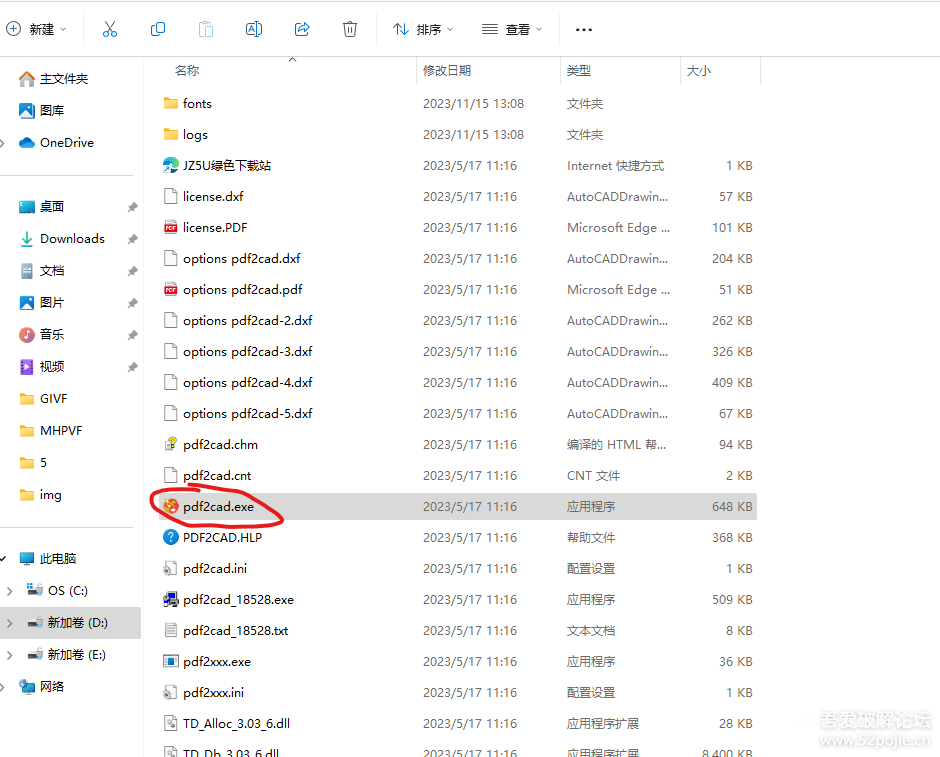Click the Cut scissors icon in toolbar

[110, 29]
